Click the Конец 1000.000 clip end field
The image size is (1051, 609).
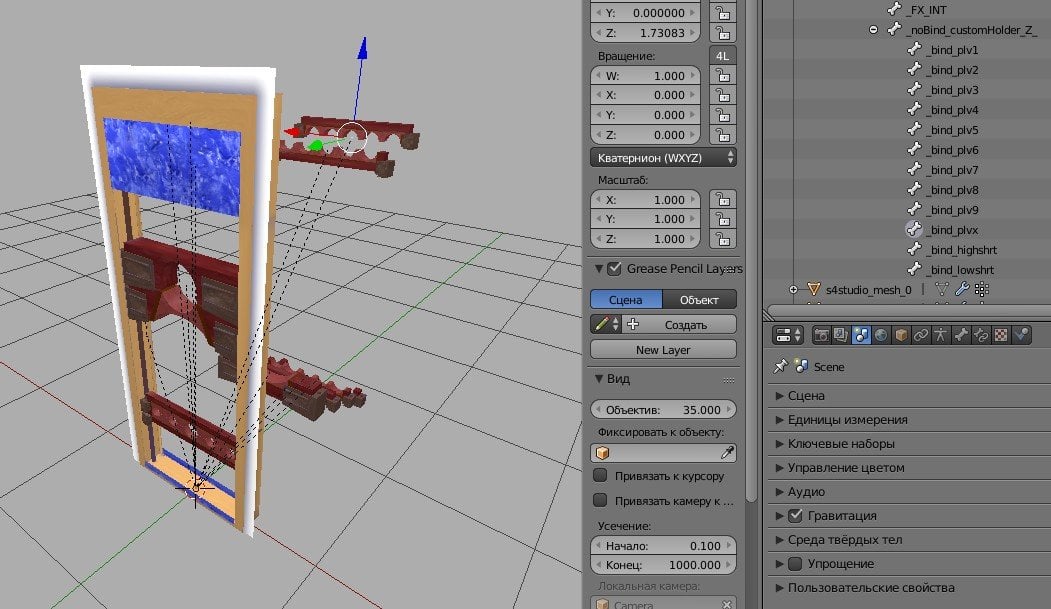tap(663, 565)
